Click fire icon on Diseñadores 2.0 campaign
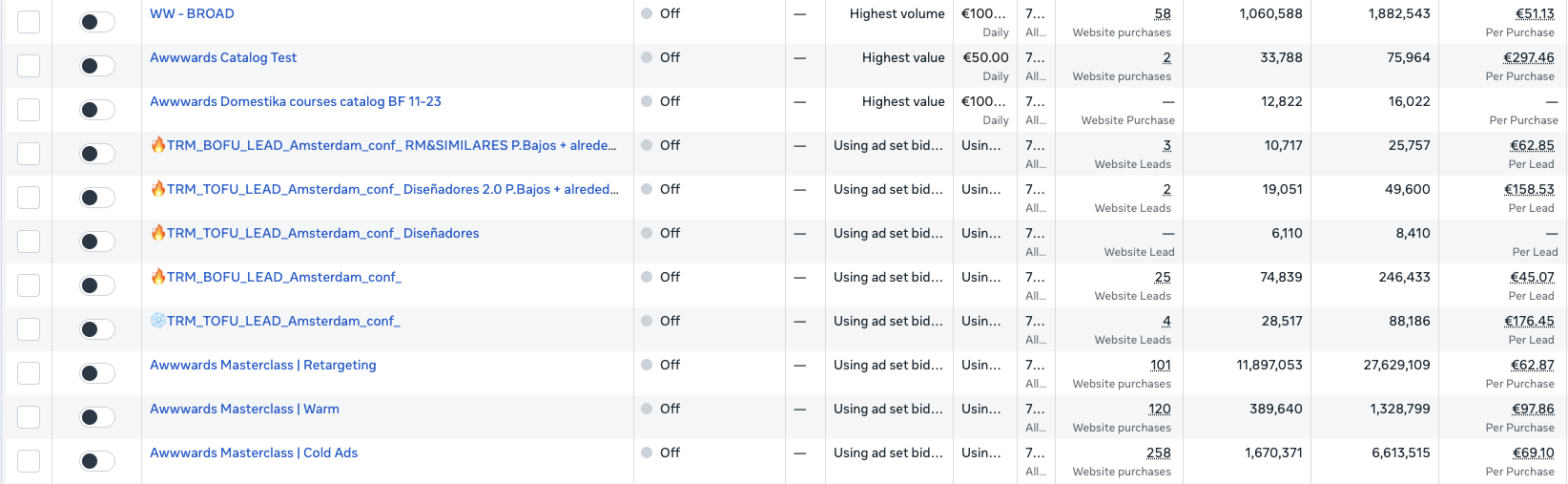1568x484 pixels. (158, 189)
